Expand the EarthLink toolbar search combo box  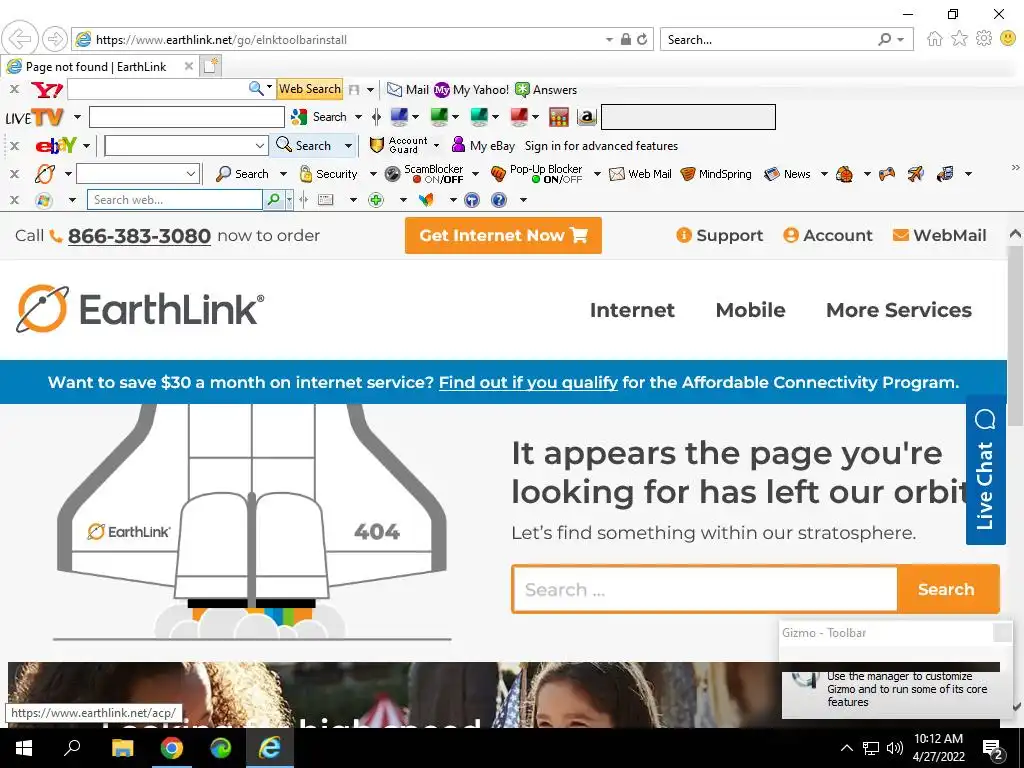click(191, 174)
